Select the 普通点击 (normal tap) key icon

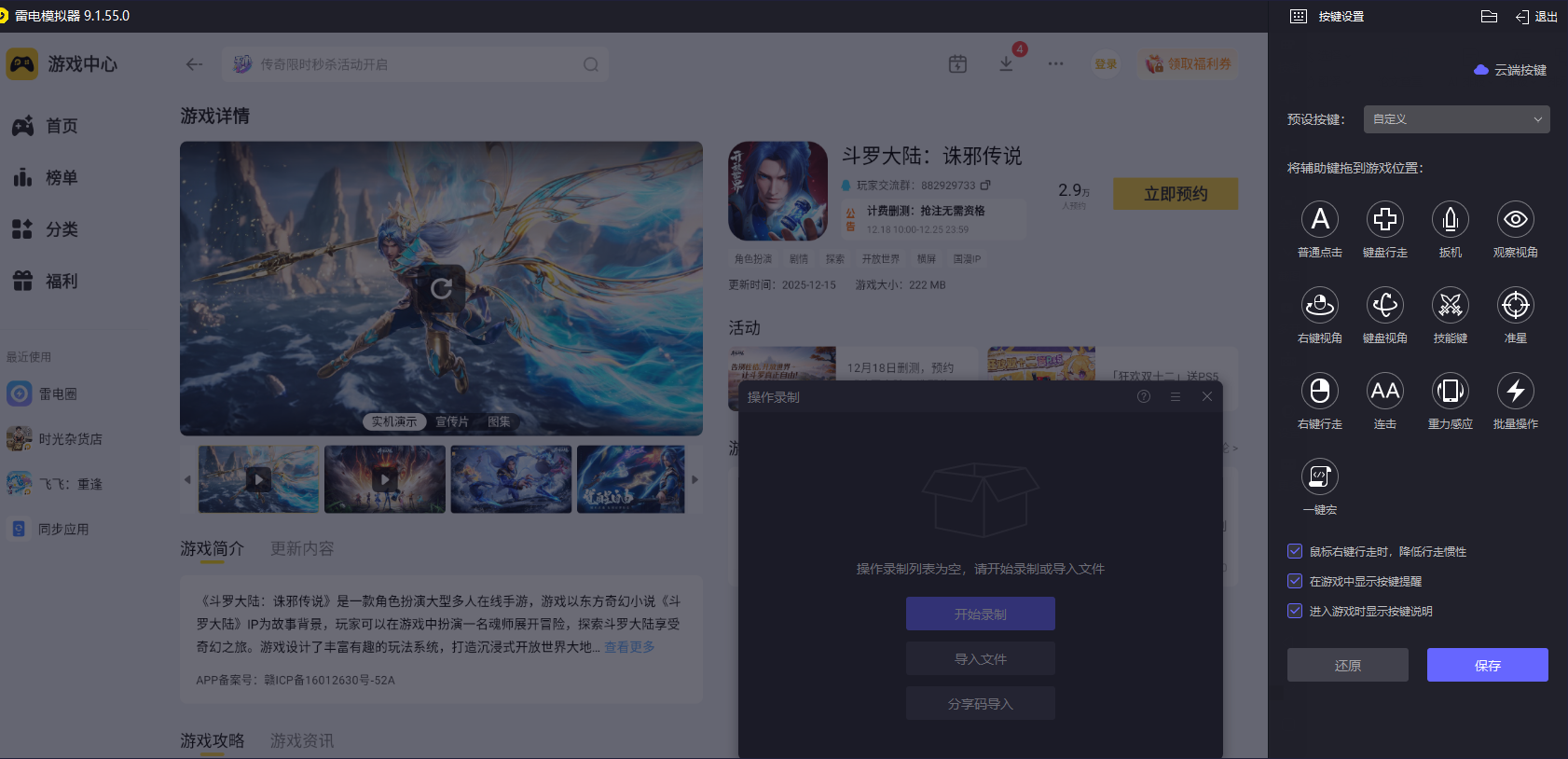coord(1320,219)
